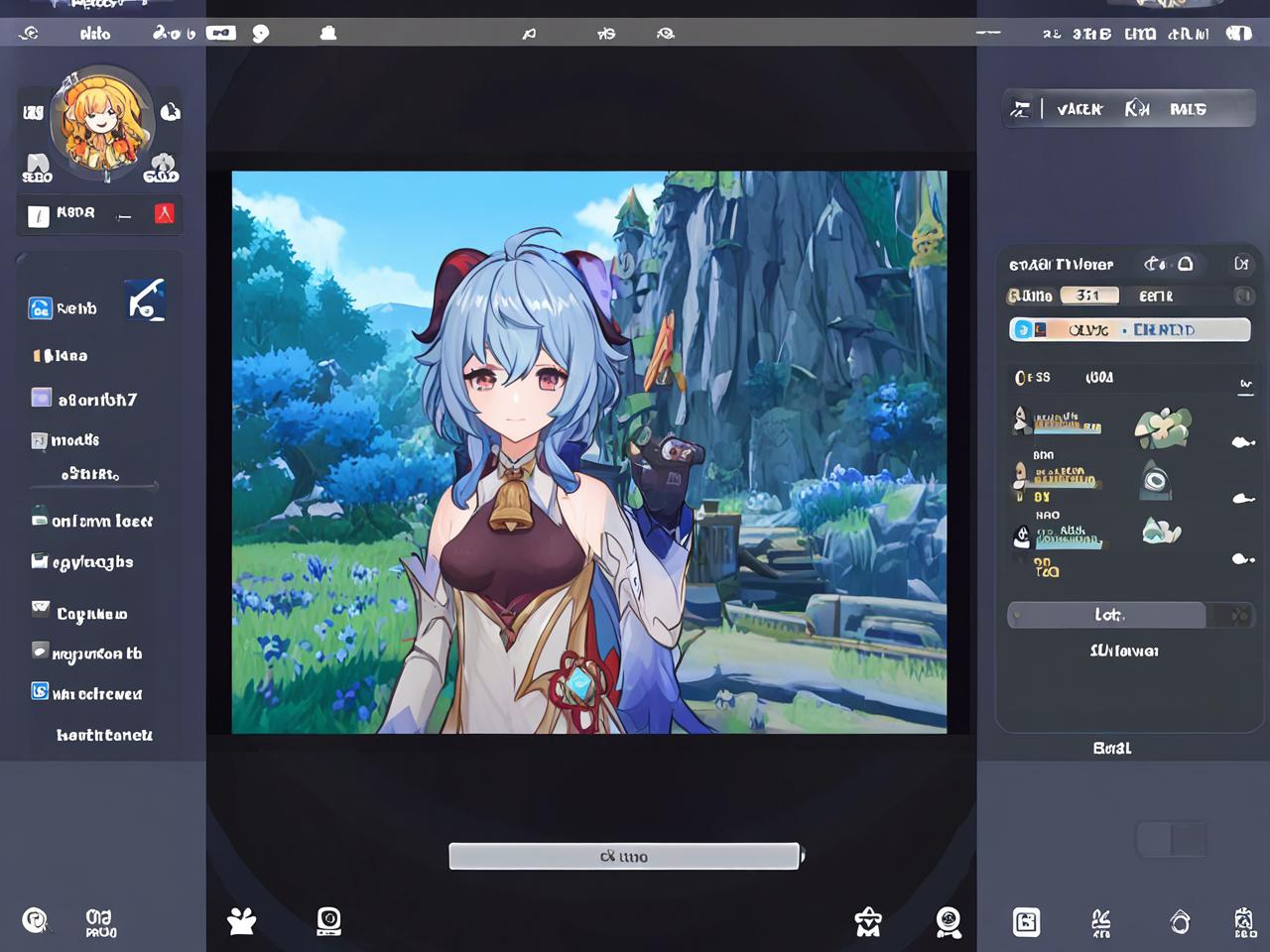Click the eye icon in top bar
This screenshot has width=1270, height=952.
click(666, 34)
